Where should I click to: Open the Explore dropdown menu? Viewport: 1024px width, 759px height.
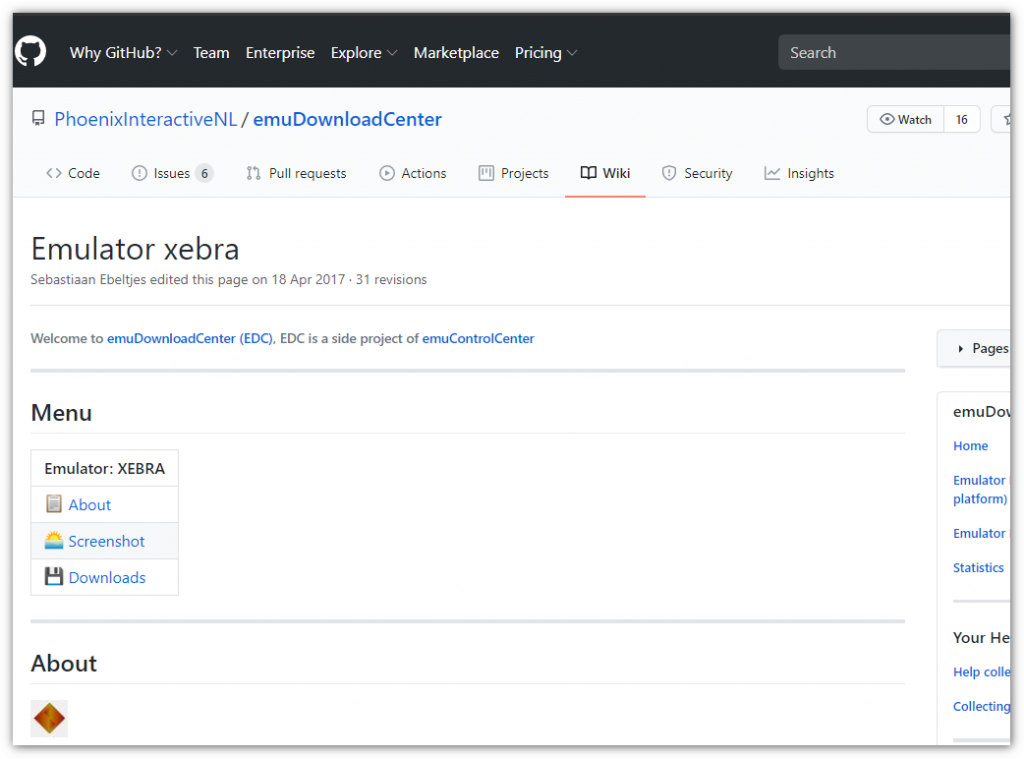[364, 53]
